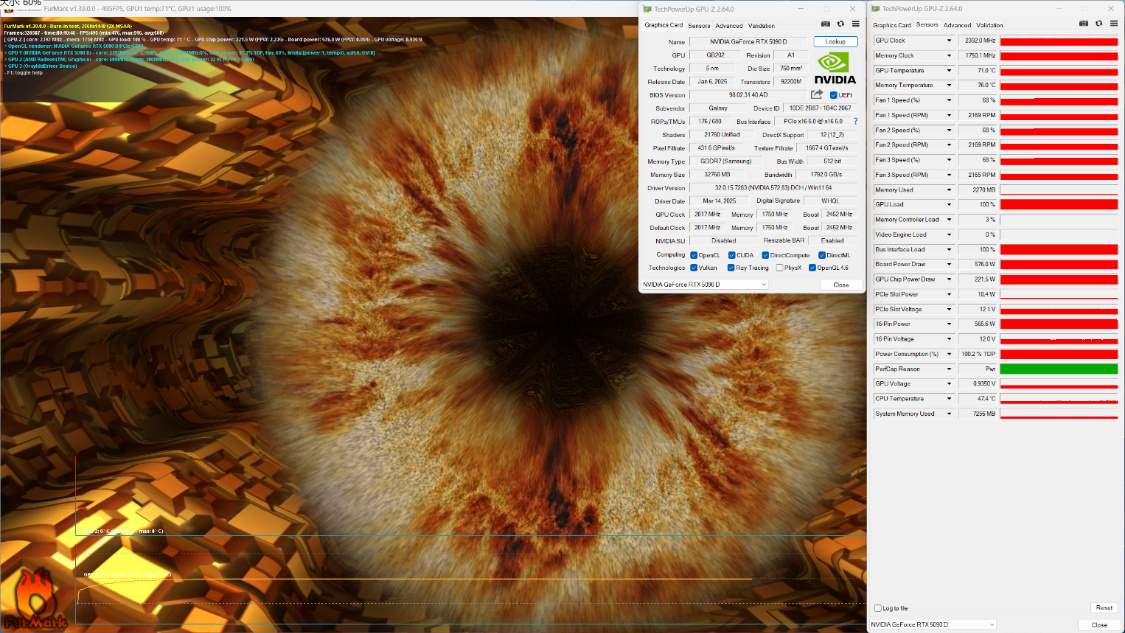Toggle the Ray Tracing checkbox
This screenshot has width=1125, height=633.
click(730, 268)
